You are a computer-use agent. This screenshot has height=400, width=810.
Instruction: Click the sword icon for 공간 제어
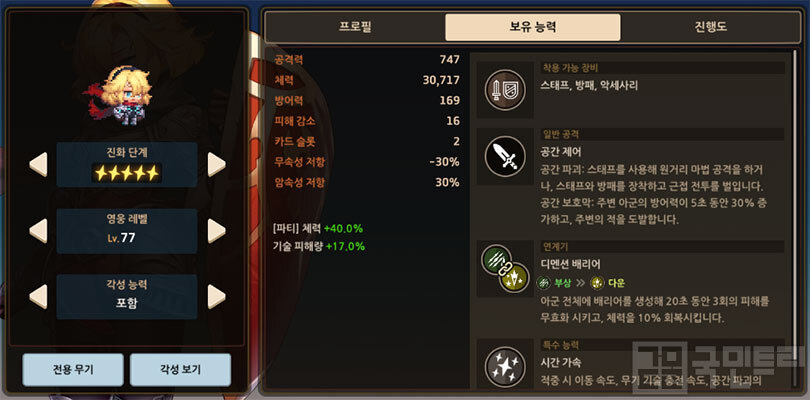pyautogui.click(x=505, y=157)
